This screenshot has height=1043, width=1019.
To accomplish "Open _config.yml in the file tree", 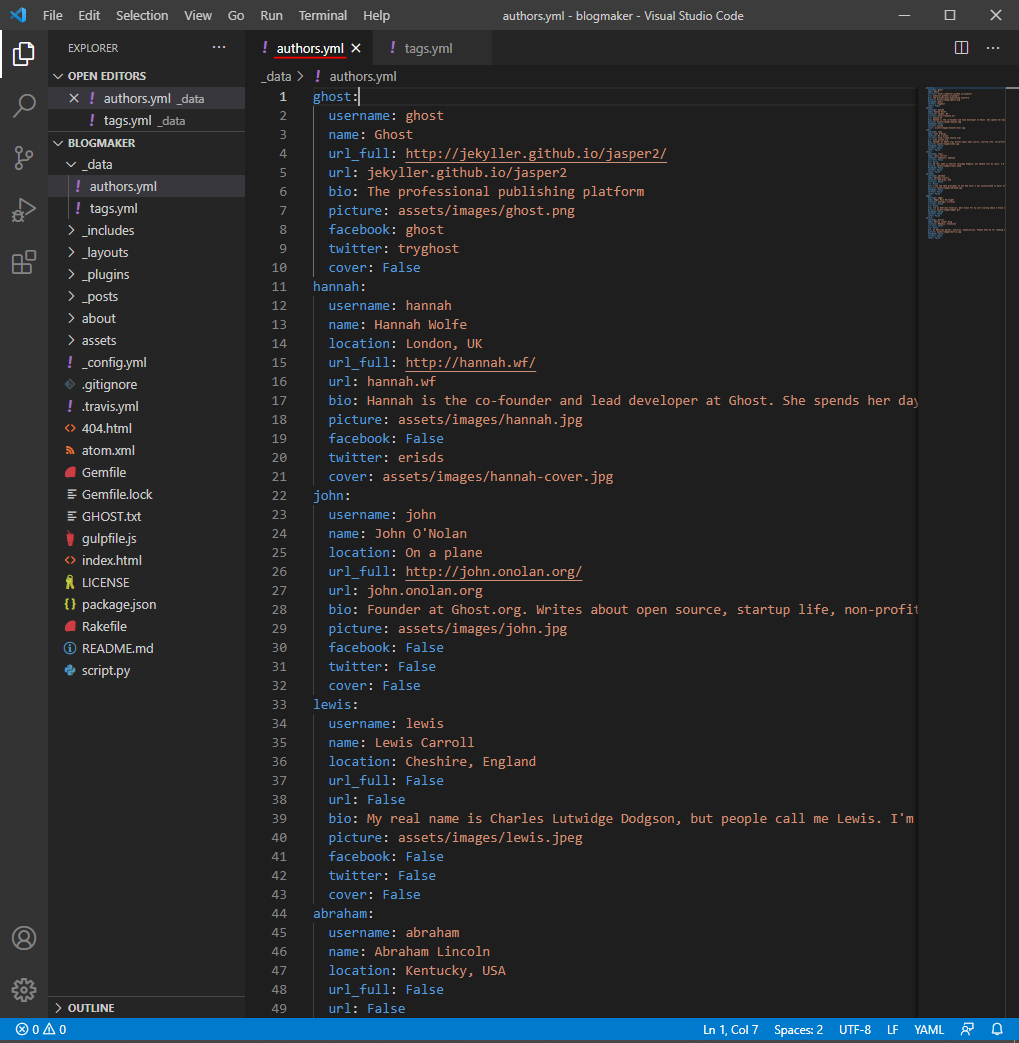I will click(146, 363).
